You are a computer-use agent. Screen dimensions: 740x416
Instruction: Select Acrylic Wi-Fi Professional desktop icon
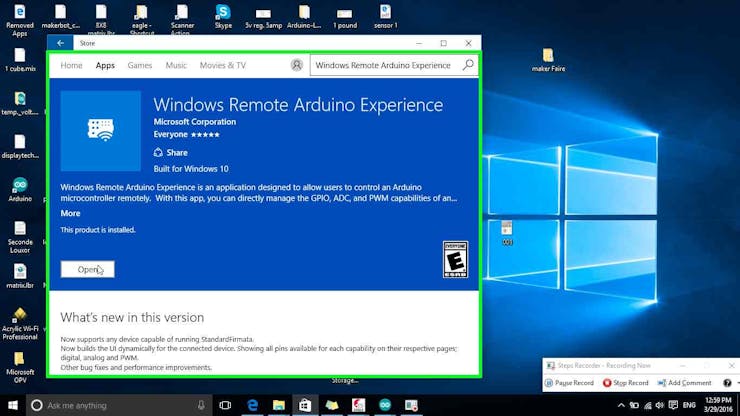(x=20, y=324)
